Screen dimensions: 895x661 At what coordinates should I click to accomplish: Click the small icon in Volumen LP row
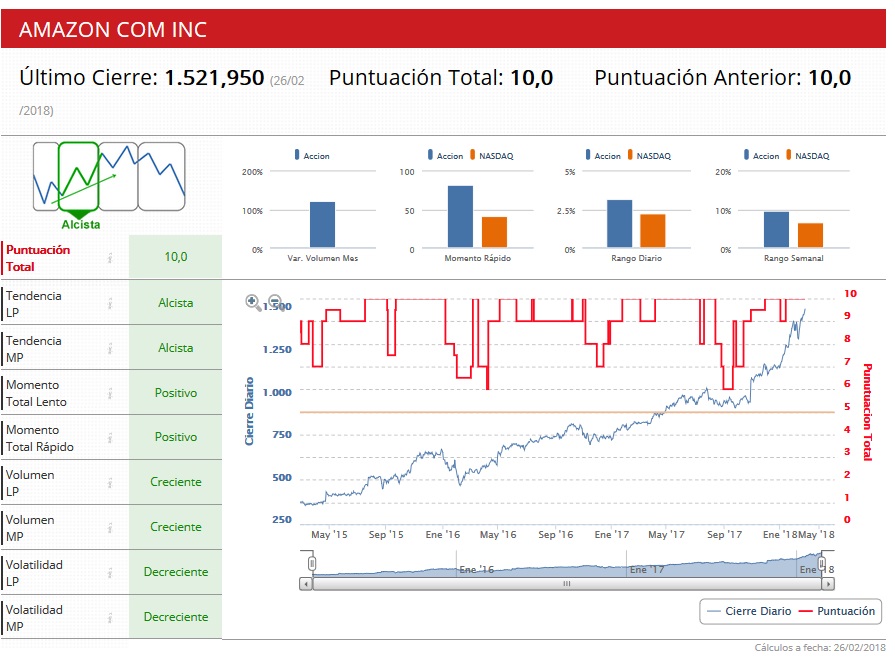tap(110, 483)
